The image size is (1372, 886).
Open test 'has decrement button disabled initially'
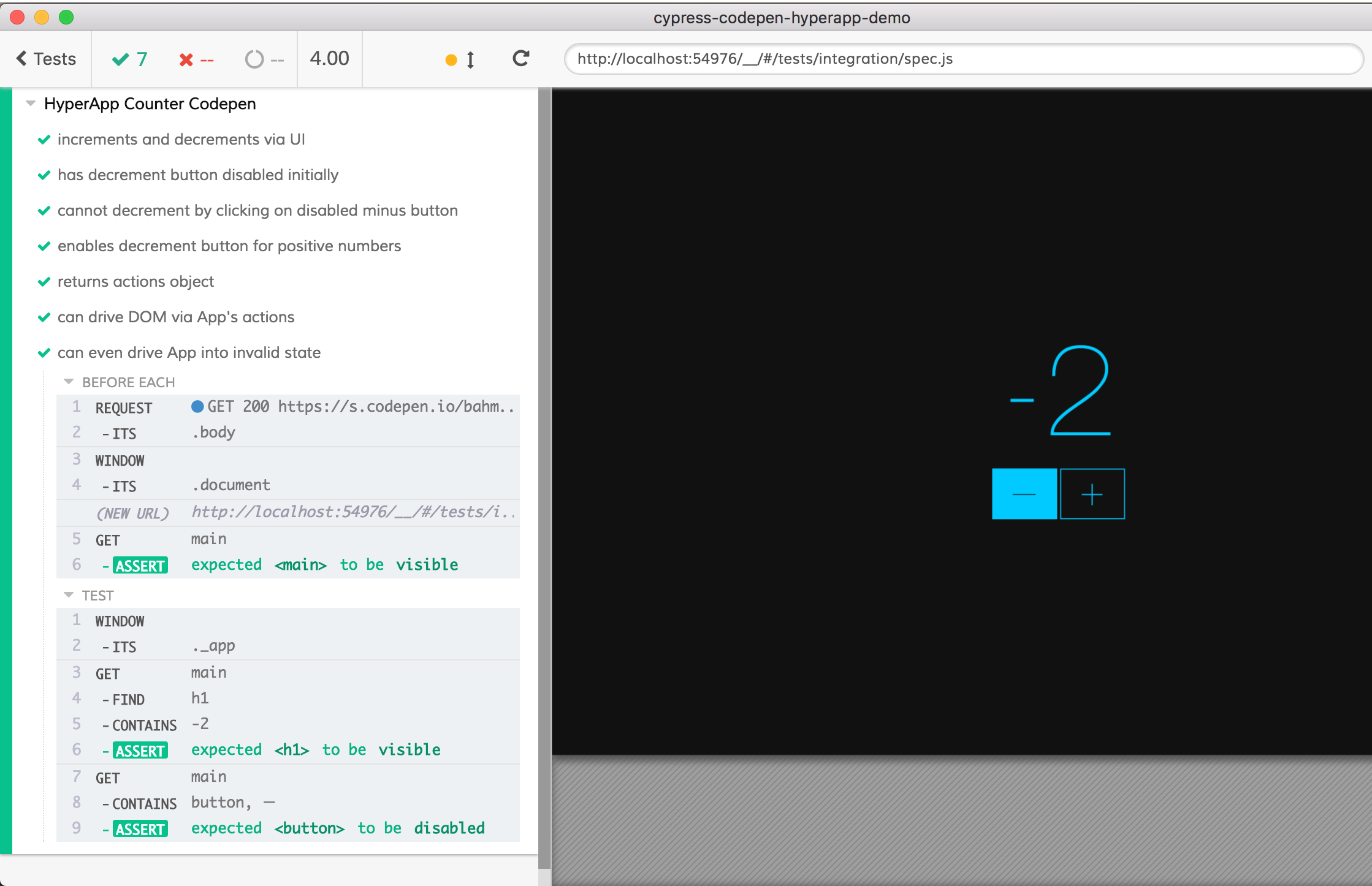point(197,175)
